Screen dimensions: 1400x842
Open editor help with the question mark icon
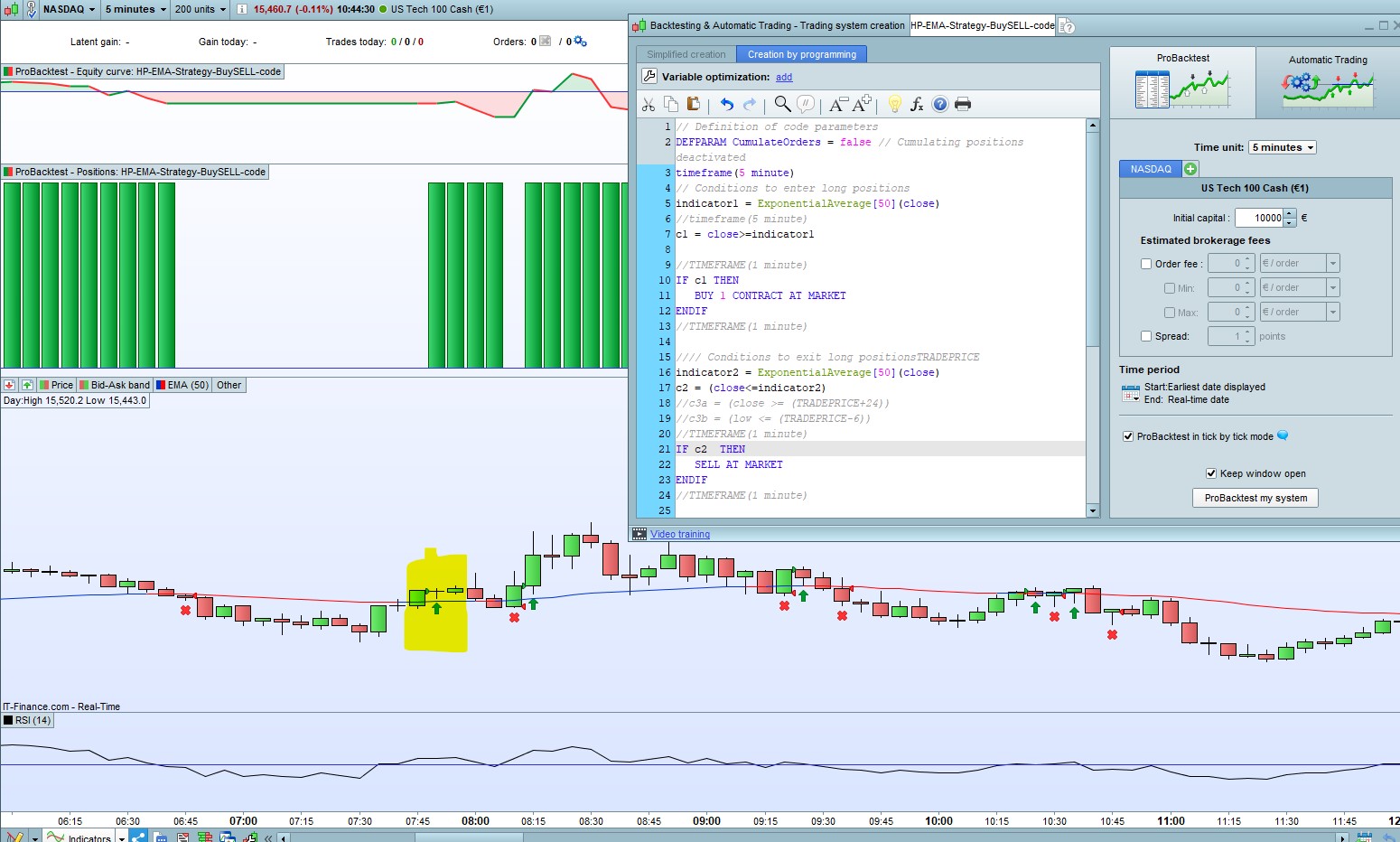pyautogui.click(x=940, y=104)
